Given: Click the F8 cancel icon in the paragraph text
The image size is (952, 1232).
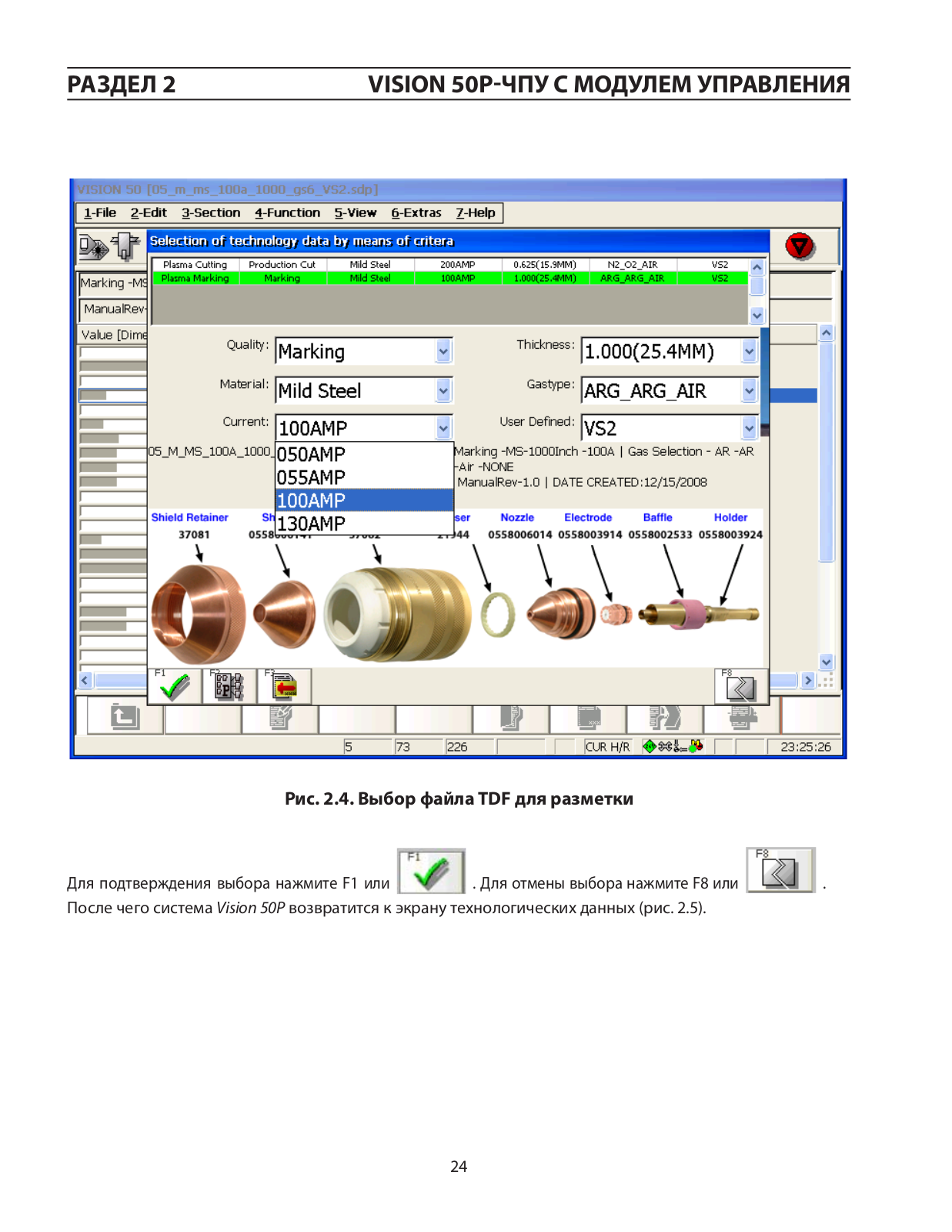Looking at the screenshot, I should tap(780, 870).
